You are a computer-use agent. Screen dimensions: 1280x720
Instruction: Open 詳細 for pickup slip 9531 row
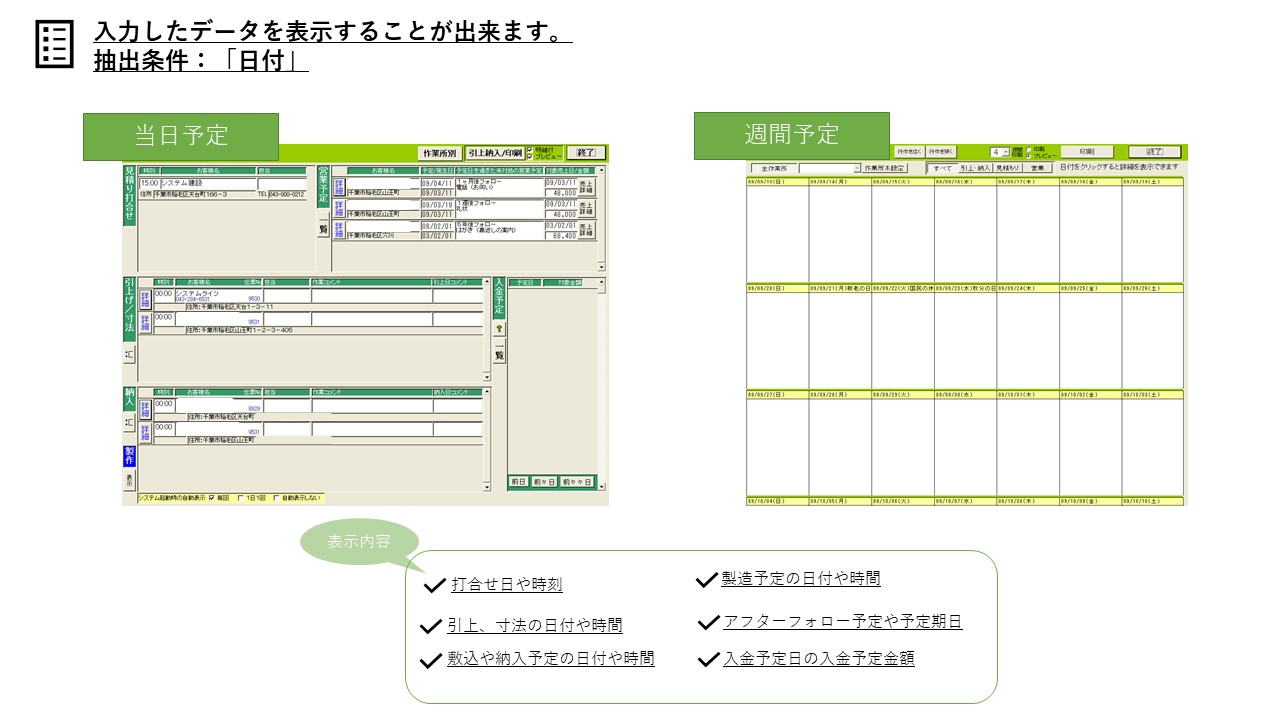click(x=145, y=321)
